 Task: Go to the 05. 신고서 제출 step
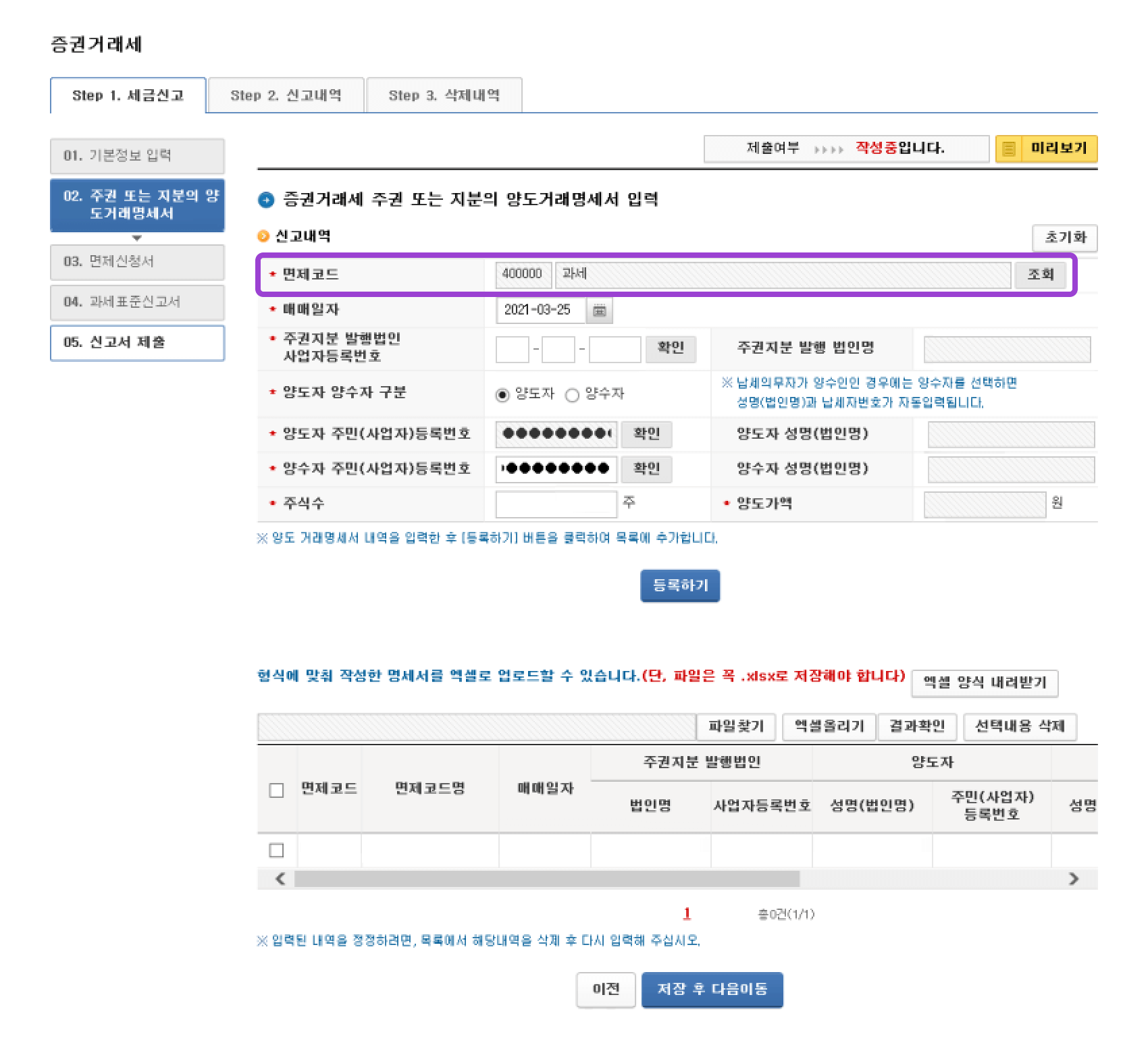[137, 344]
